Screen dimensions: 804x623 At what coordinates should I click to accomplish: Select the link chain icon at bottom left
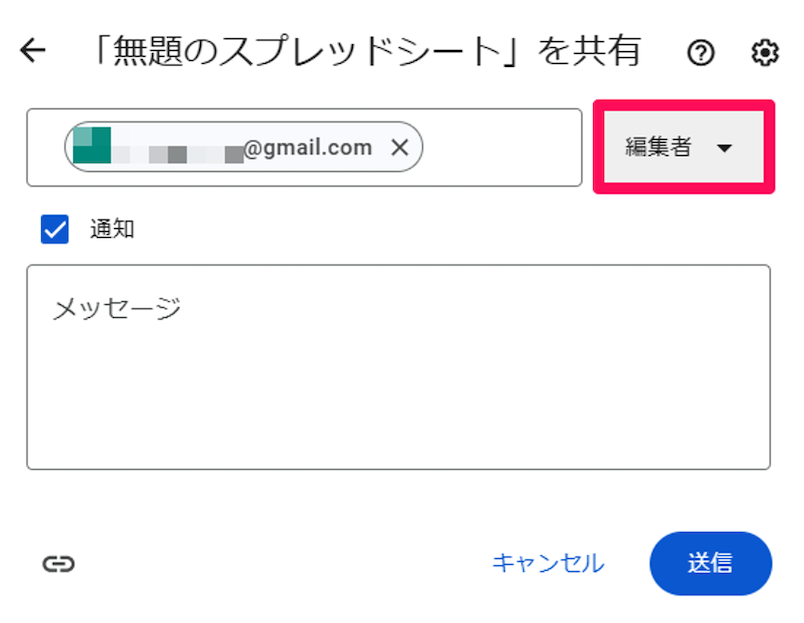pyautogui.click(x=60, y=563)
